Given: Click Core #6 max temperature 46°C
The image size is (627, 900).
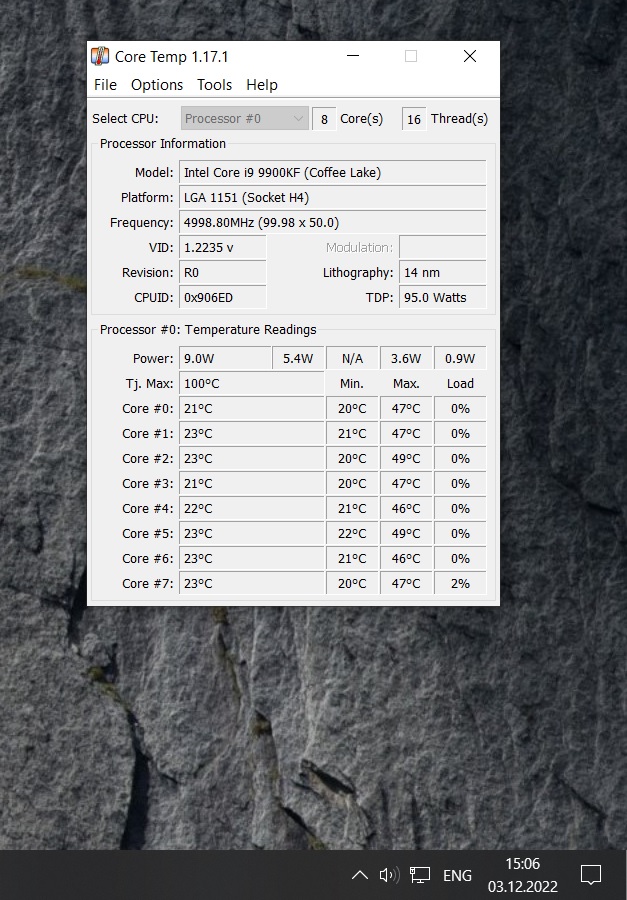Looking at the screenshot, I should tap(406, 558).
